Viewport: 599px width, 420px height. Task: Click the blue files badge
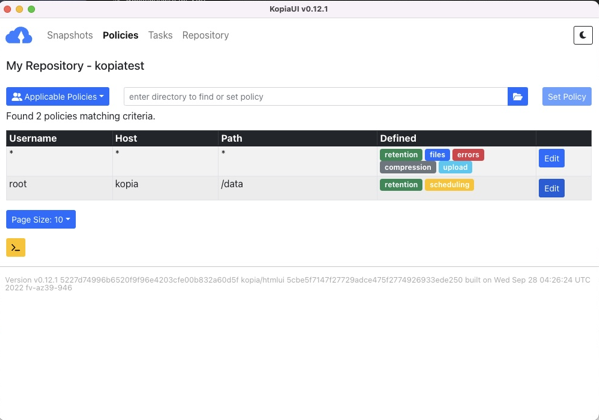click(437, 155)
